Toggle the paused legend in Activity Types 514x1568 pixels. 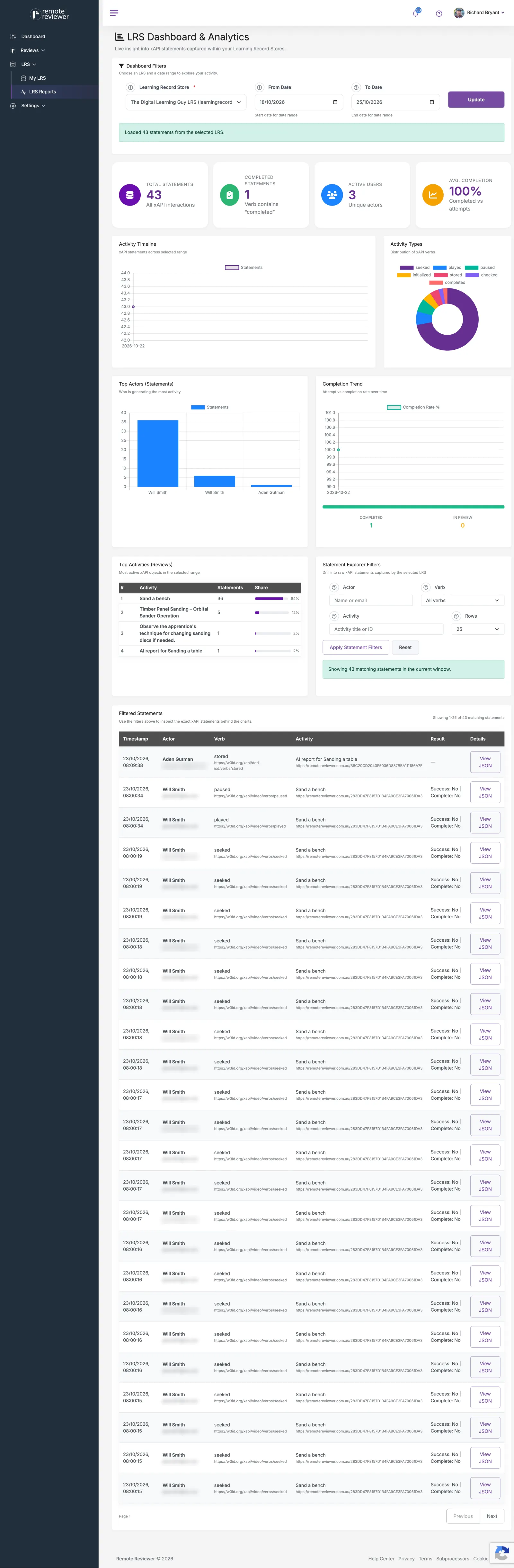[x=480, y=268]
